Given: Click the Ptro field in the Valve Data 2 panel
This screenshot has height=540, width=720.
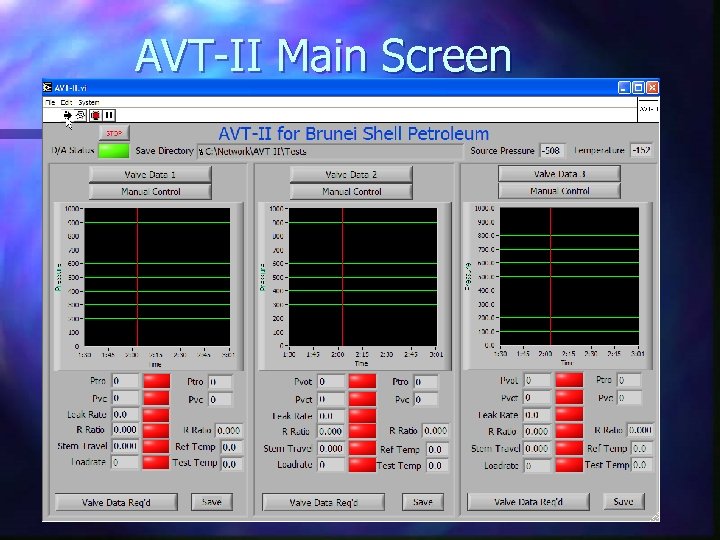Looking at the screenshot, I should 426,382.
